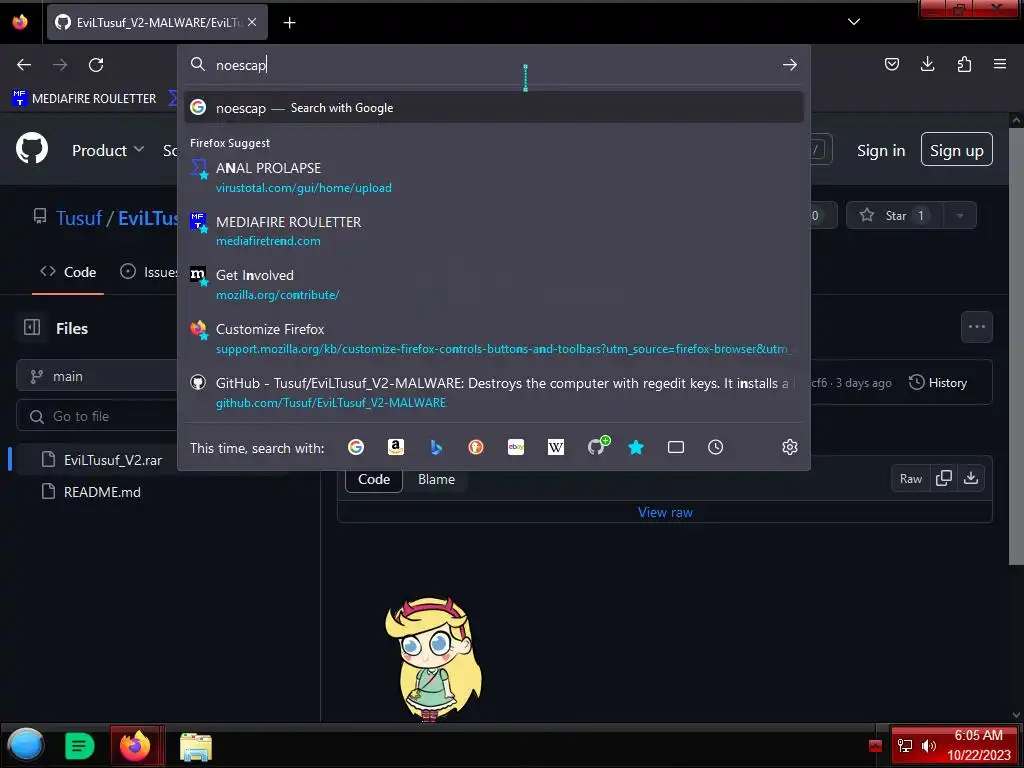The width and height of the screenshot is (1024, 768).
Task: Open the list all tabs chevron
Action: point(854,22)
